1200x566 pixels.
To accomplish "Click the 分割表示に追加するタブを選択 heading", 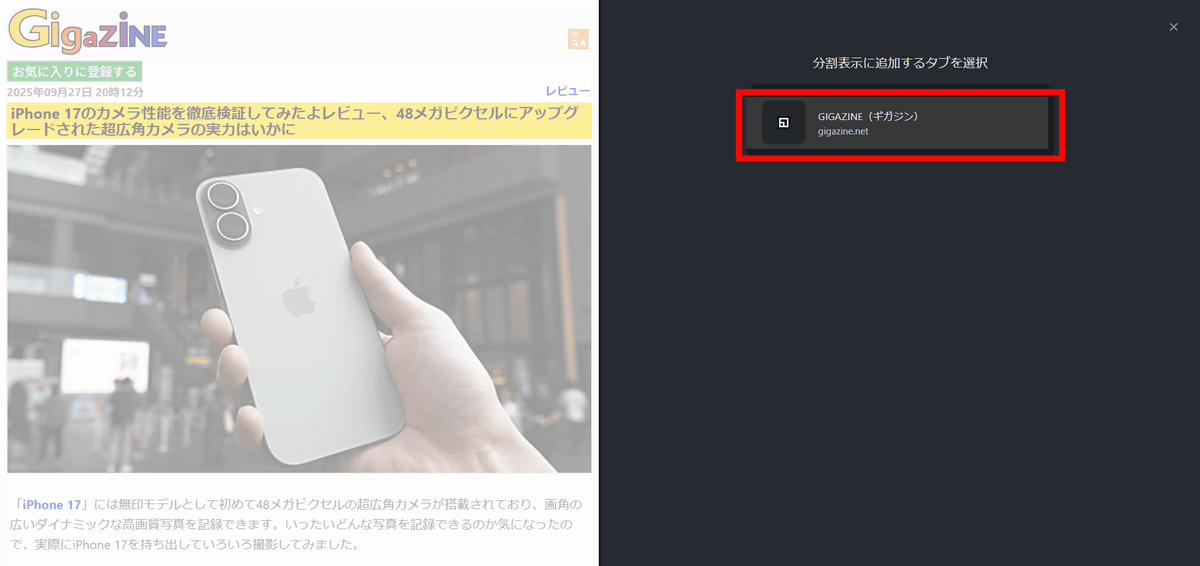I will 900,62.
